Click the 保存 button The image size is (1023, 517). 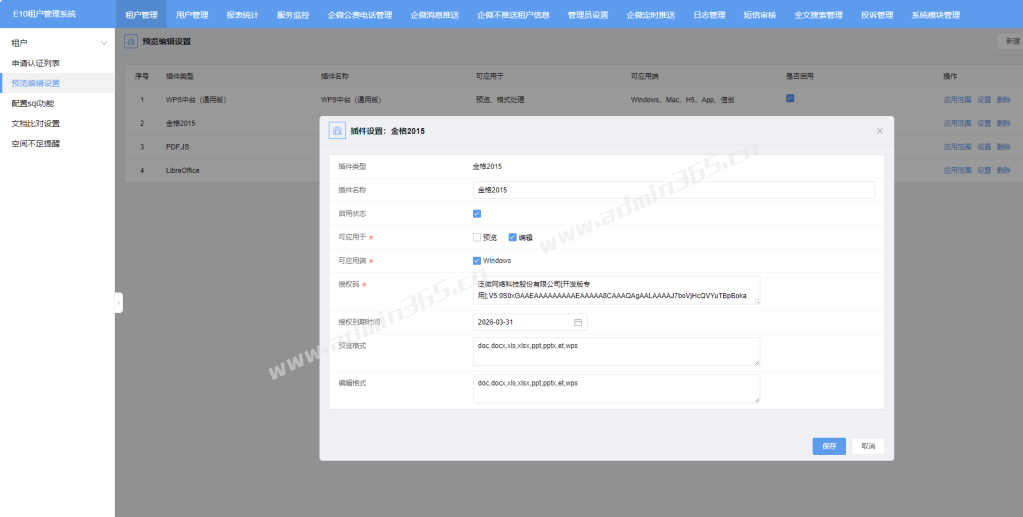click(x=829, y=446)
